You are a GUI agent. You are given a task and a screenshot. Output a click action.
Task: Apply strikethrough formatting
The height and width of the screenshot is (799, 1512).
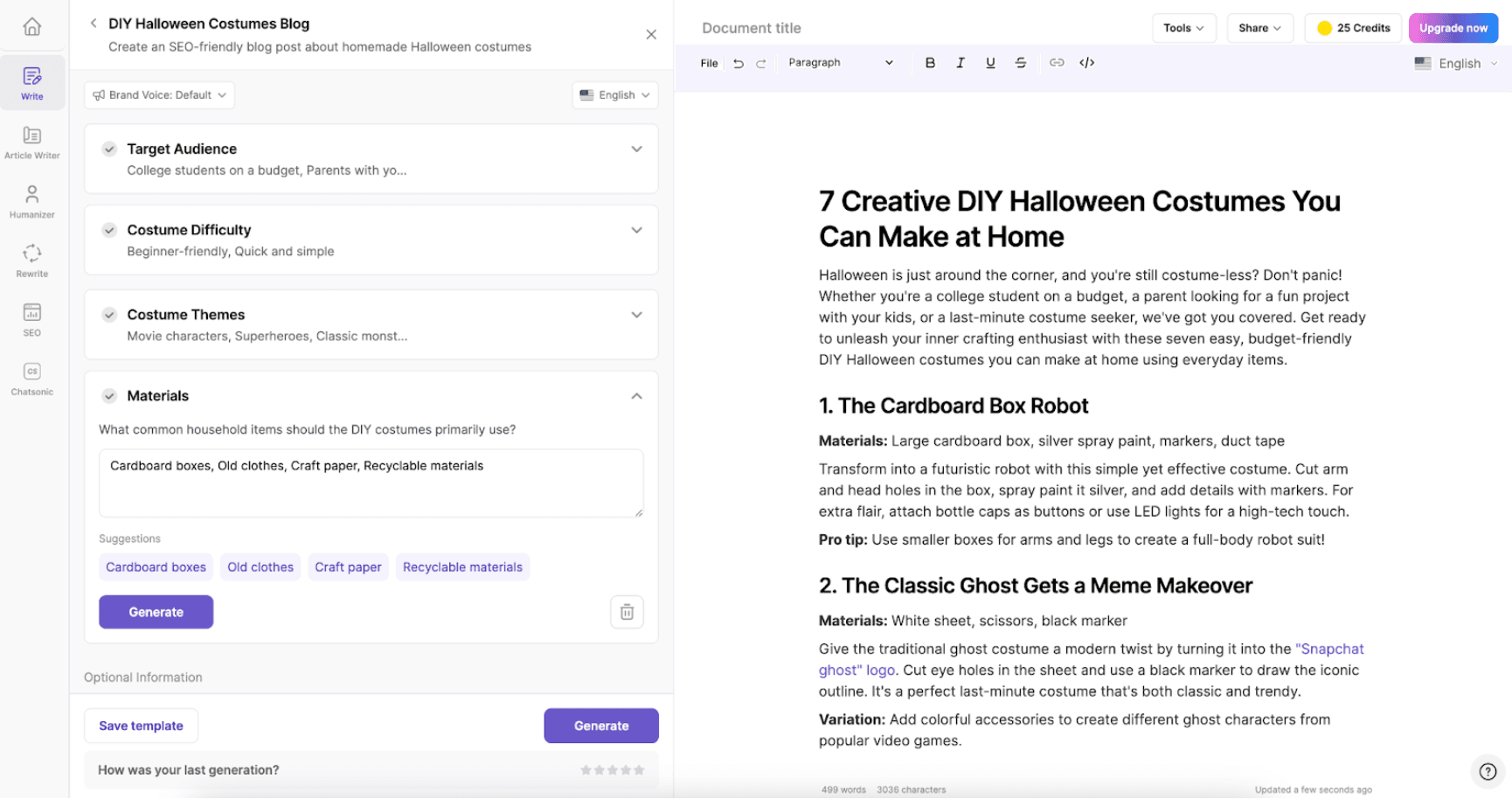[1021, 63]
